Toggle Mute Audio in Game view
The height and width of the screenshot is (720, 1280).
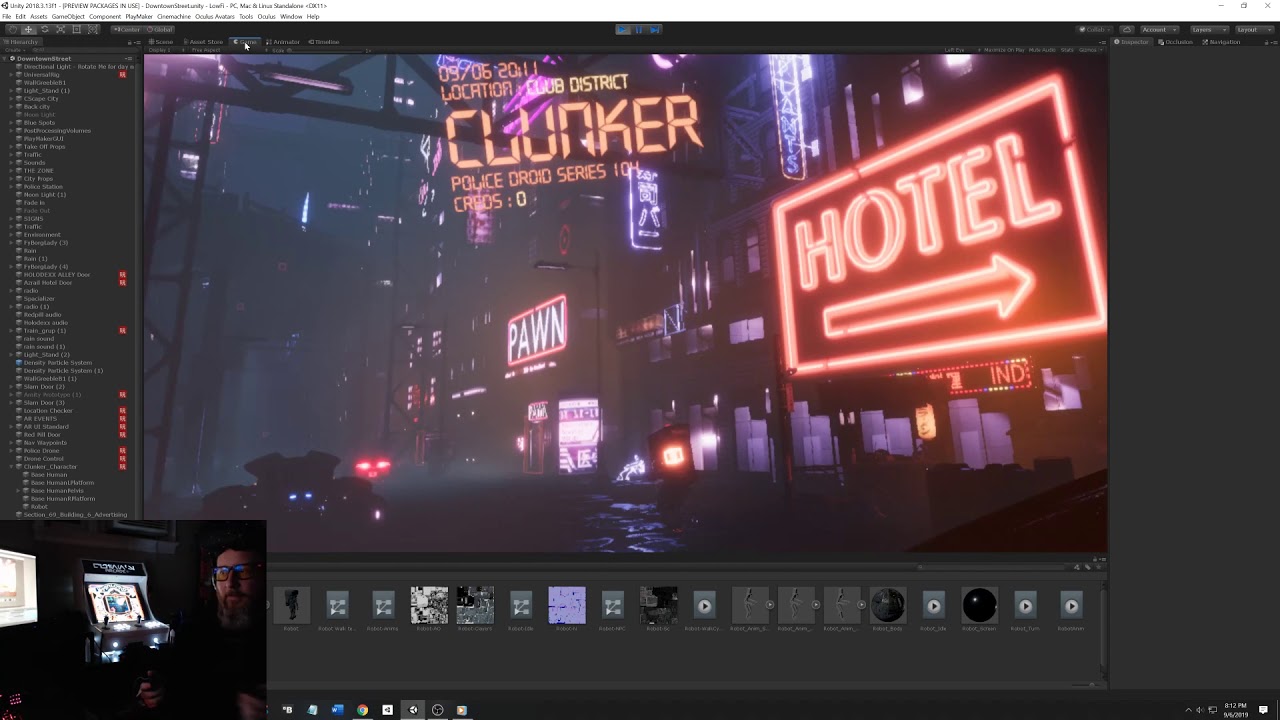[1042, 50]
